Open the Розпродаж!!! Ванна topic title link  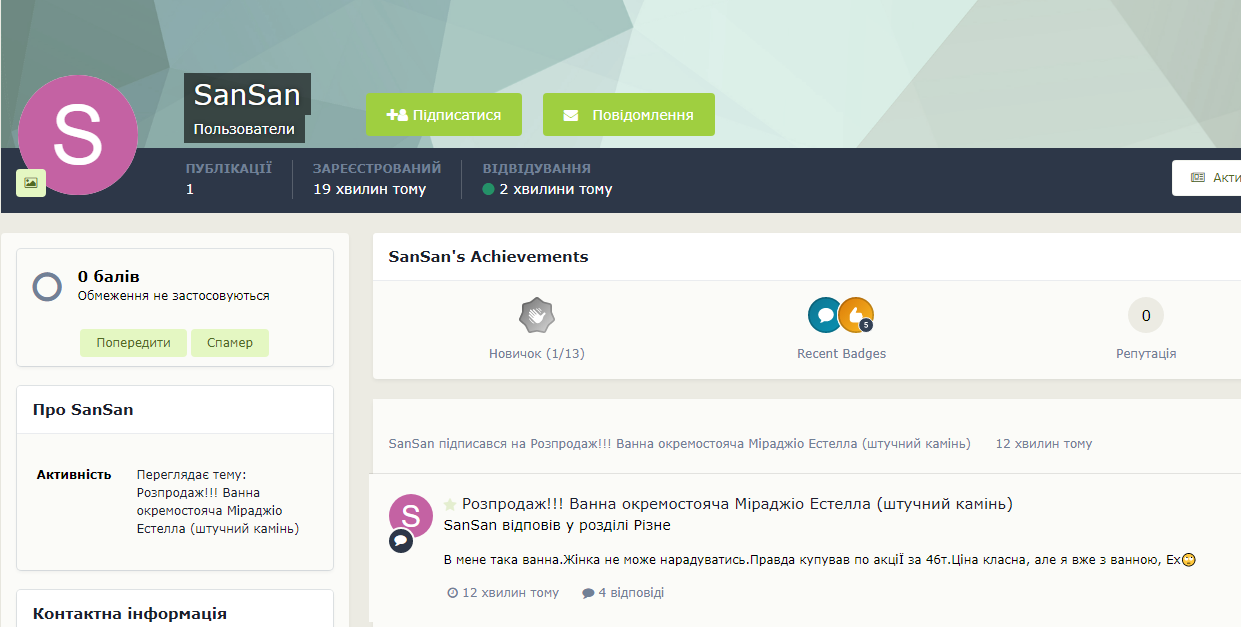(x=737, y=504)
